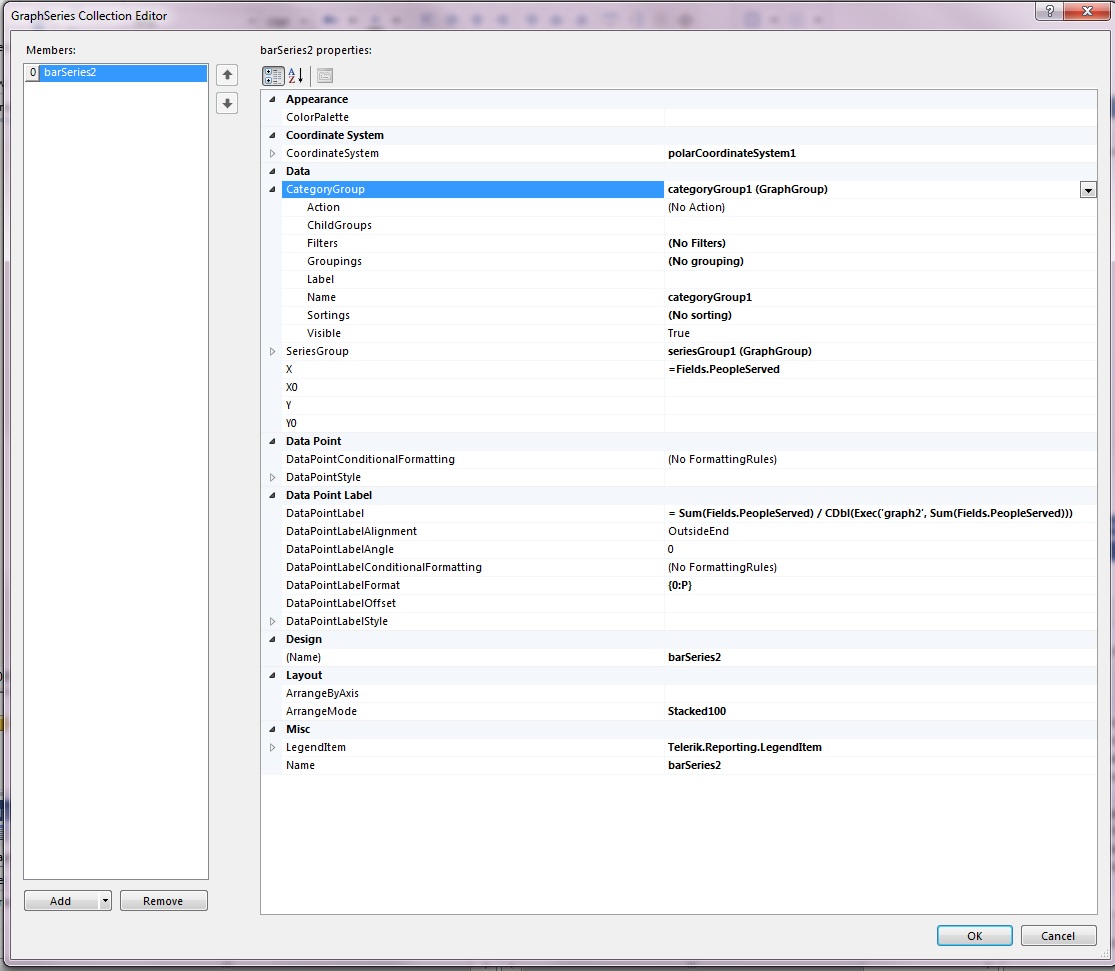Collapse the Data category

click(272, 171)
